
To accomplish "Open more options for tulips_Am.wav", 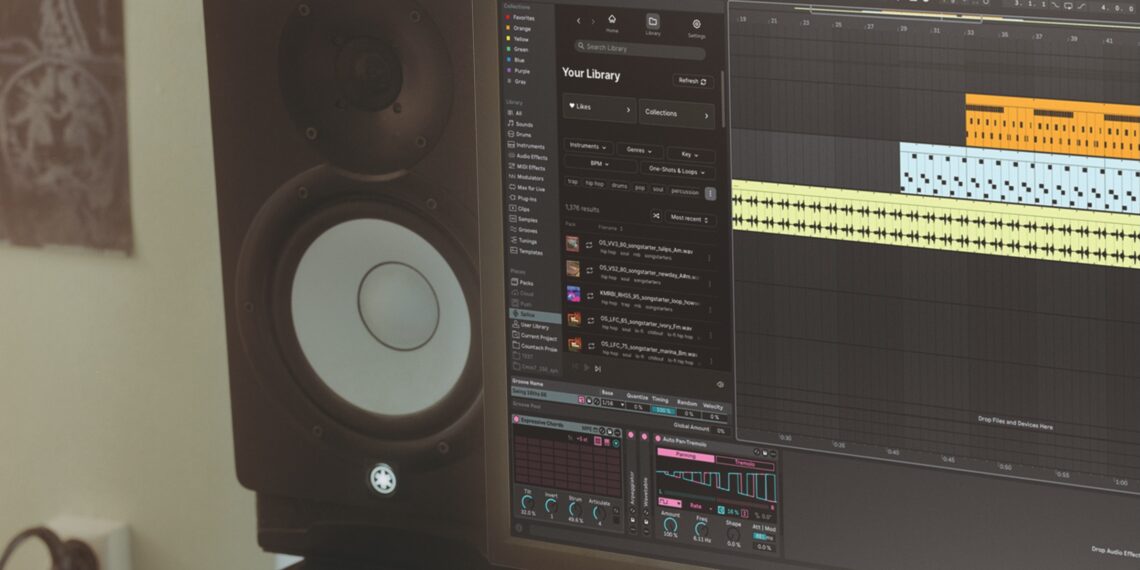I will (x=710, y=257).
